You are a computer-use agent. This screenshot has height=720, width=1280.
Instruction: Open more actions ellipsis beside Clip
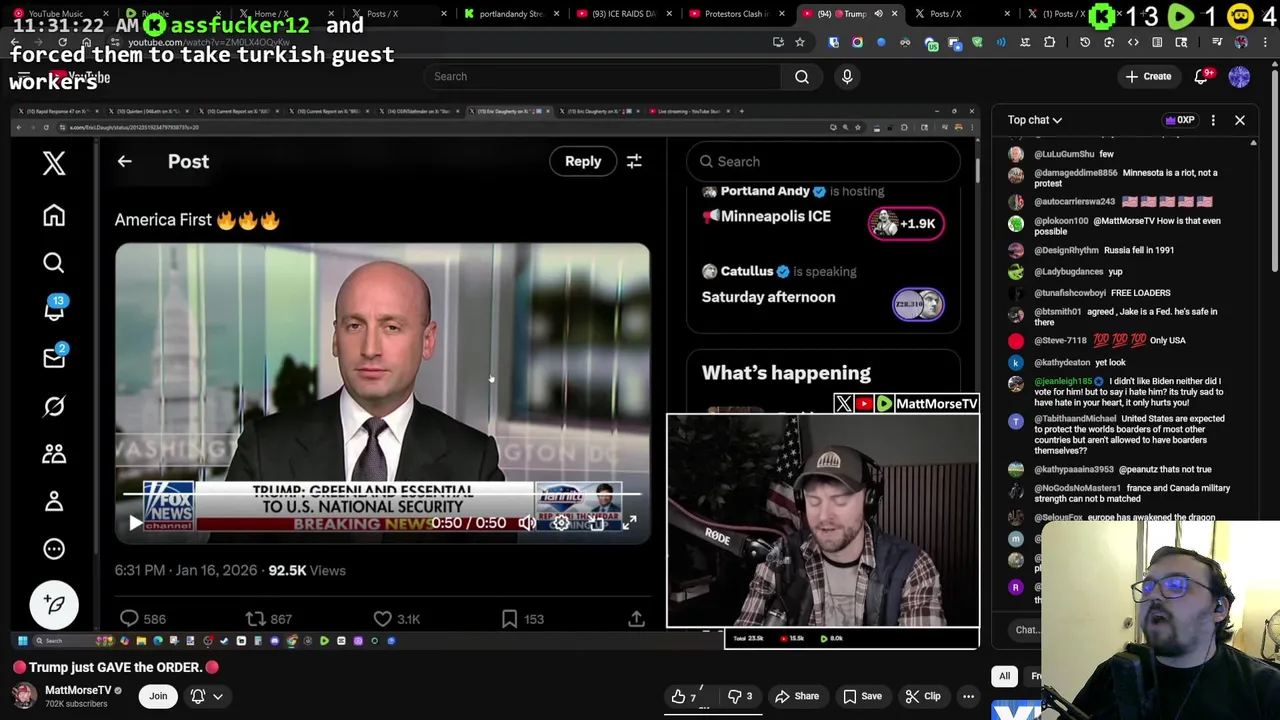(968, 696)
